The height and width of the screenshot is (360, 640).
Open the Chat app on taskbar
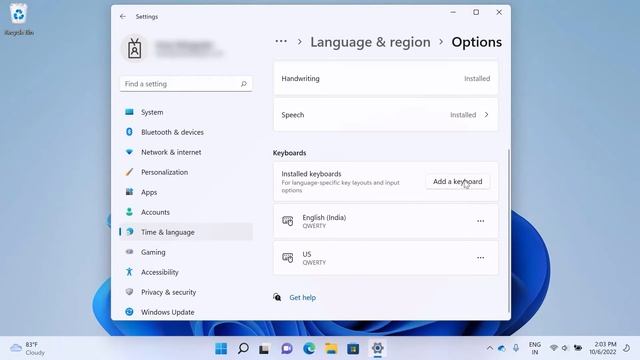pos(287,349)
